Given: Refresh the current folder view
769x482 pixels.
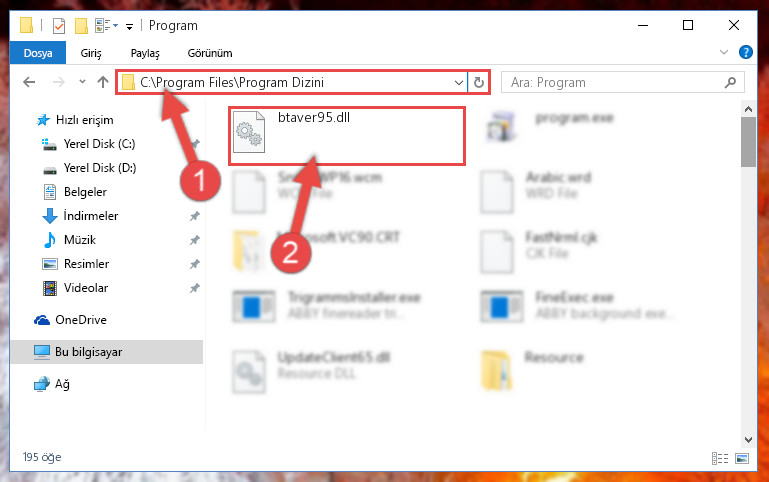Looking at the screenshot, I should 479,82.
